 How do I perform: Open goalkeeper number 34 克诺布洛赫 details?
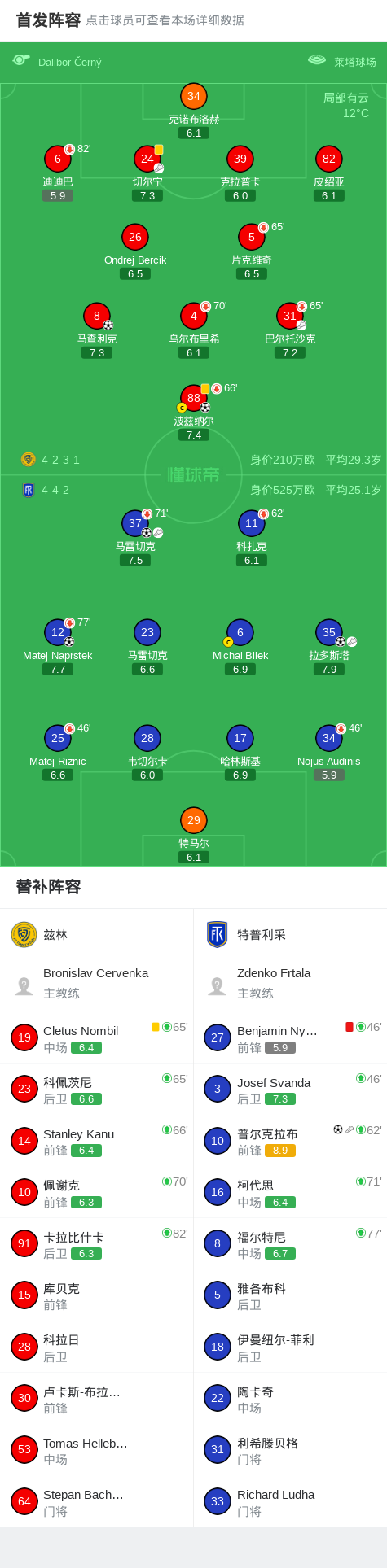pos(194,96)
